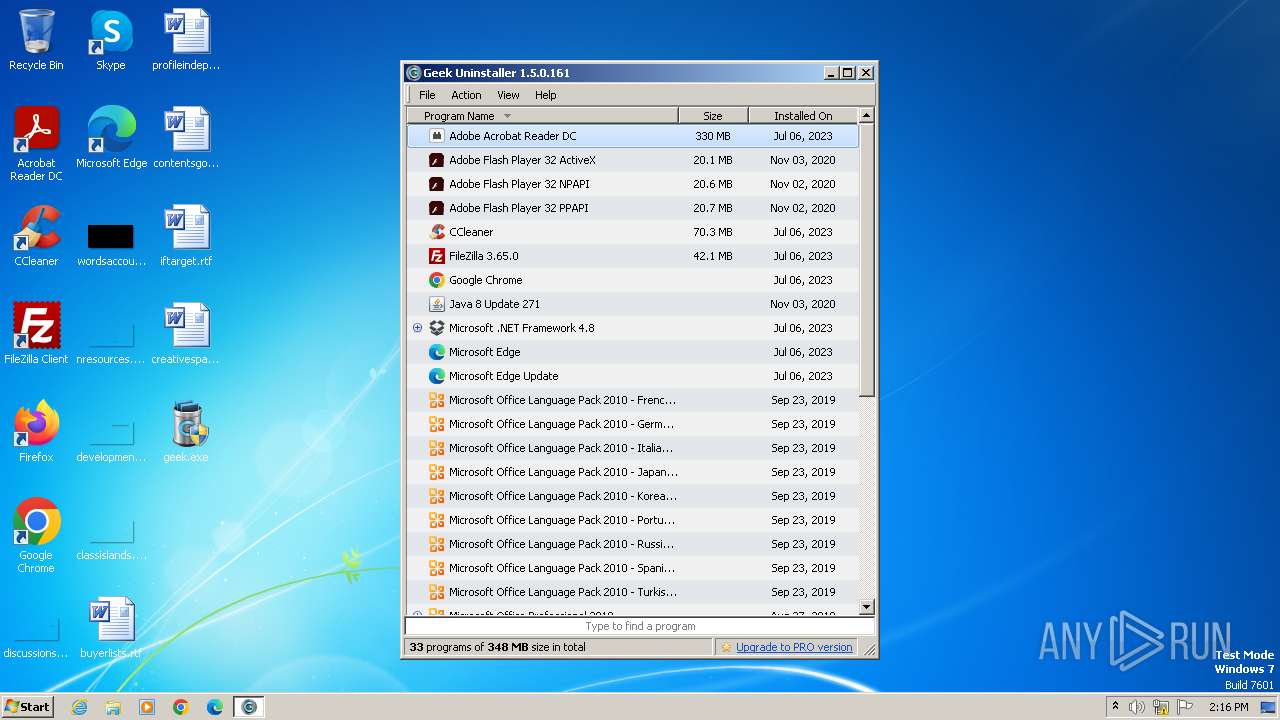Sort by the Program Name column header

pos(543,116)
